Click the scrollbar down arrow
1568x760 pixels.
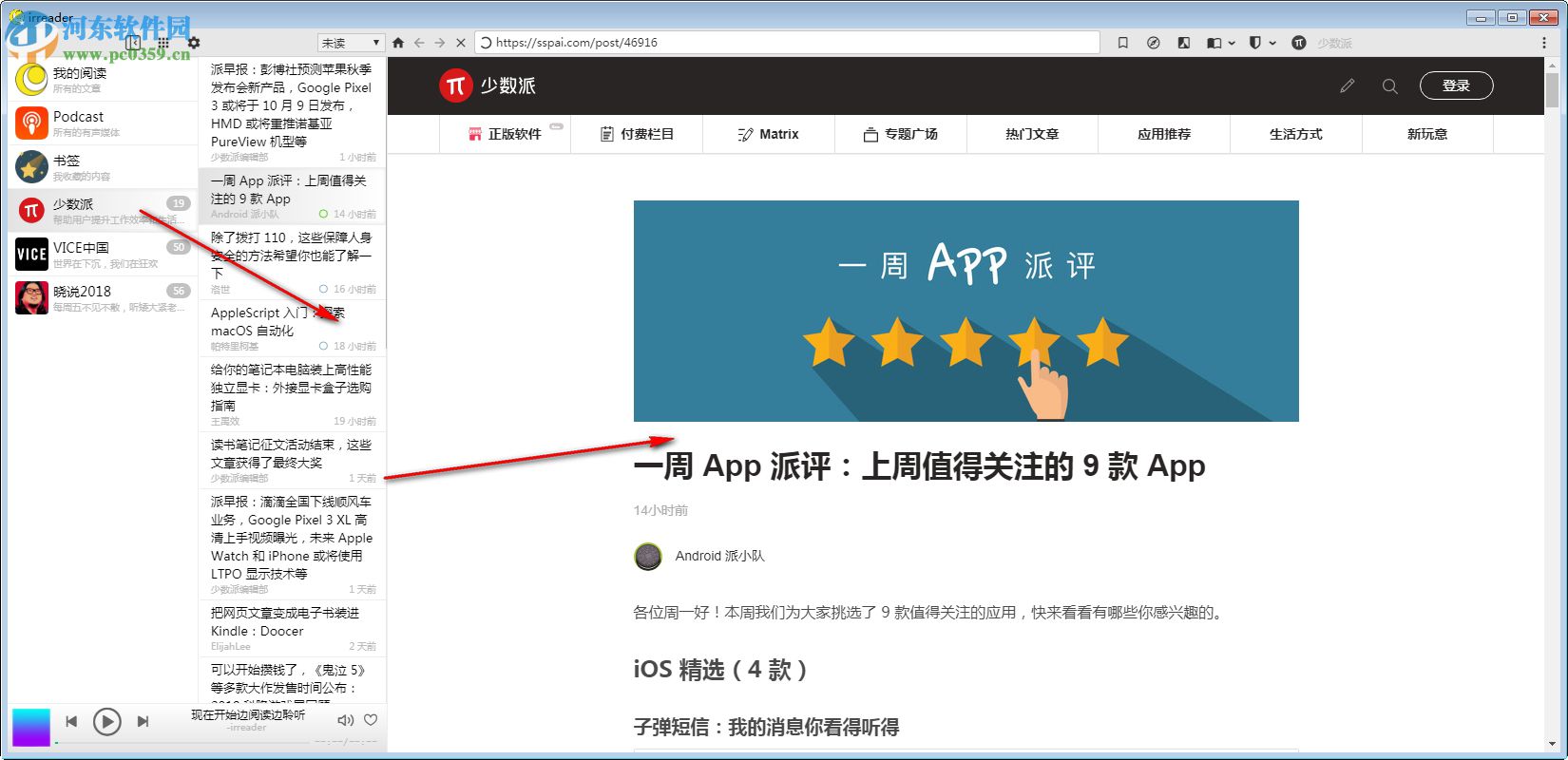click(x=1552, y=744)
